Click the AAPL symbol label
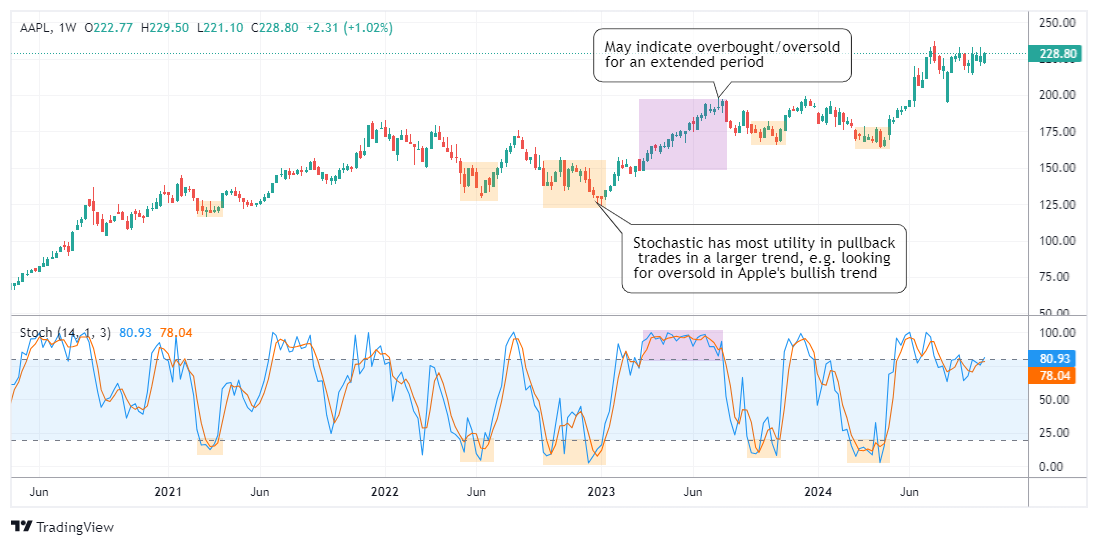 34,28
